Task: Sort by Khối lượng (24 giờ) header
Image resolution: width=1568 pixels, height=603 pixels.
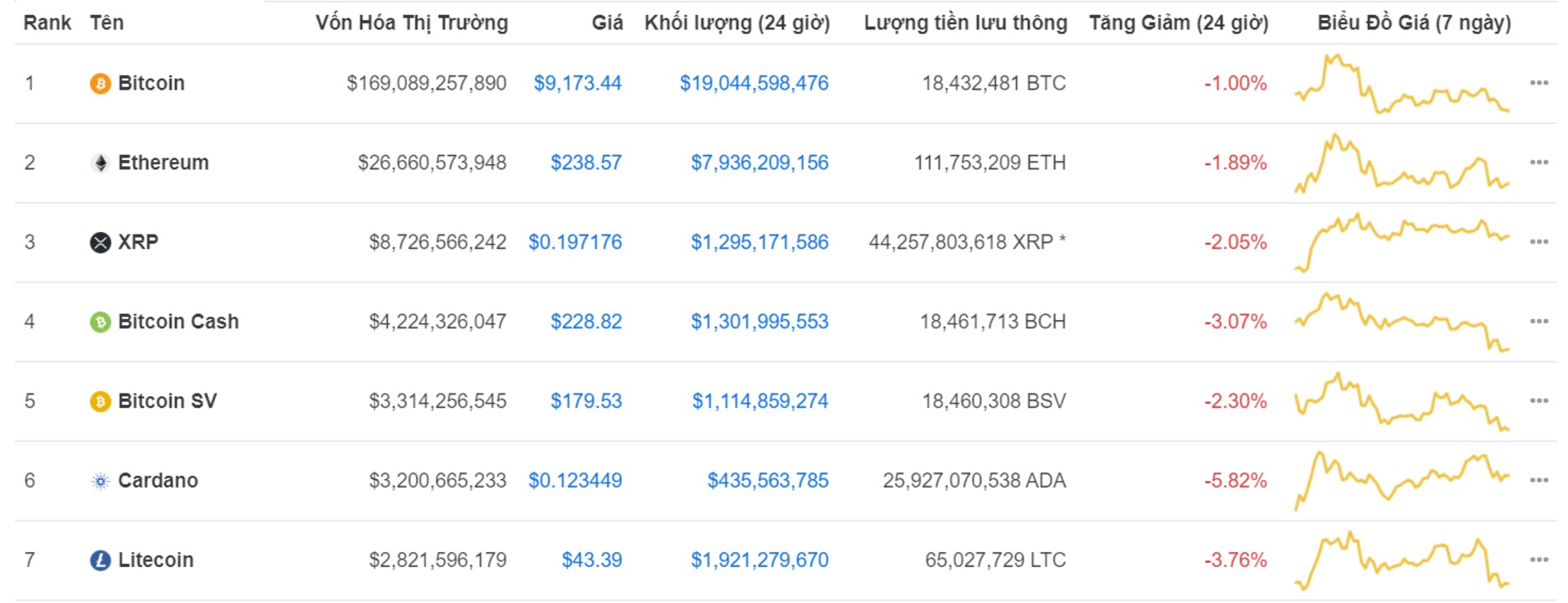Action: [737, 23]
